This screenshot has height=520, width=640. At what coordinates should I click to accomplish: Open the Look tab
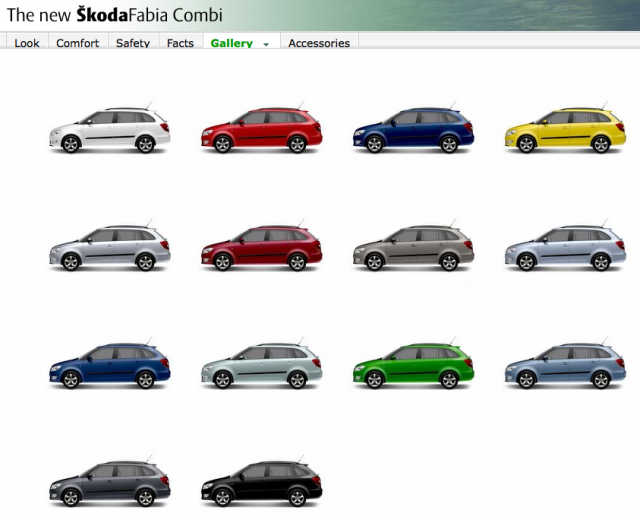tap(27, 42)
